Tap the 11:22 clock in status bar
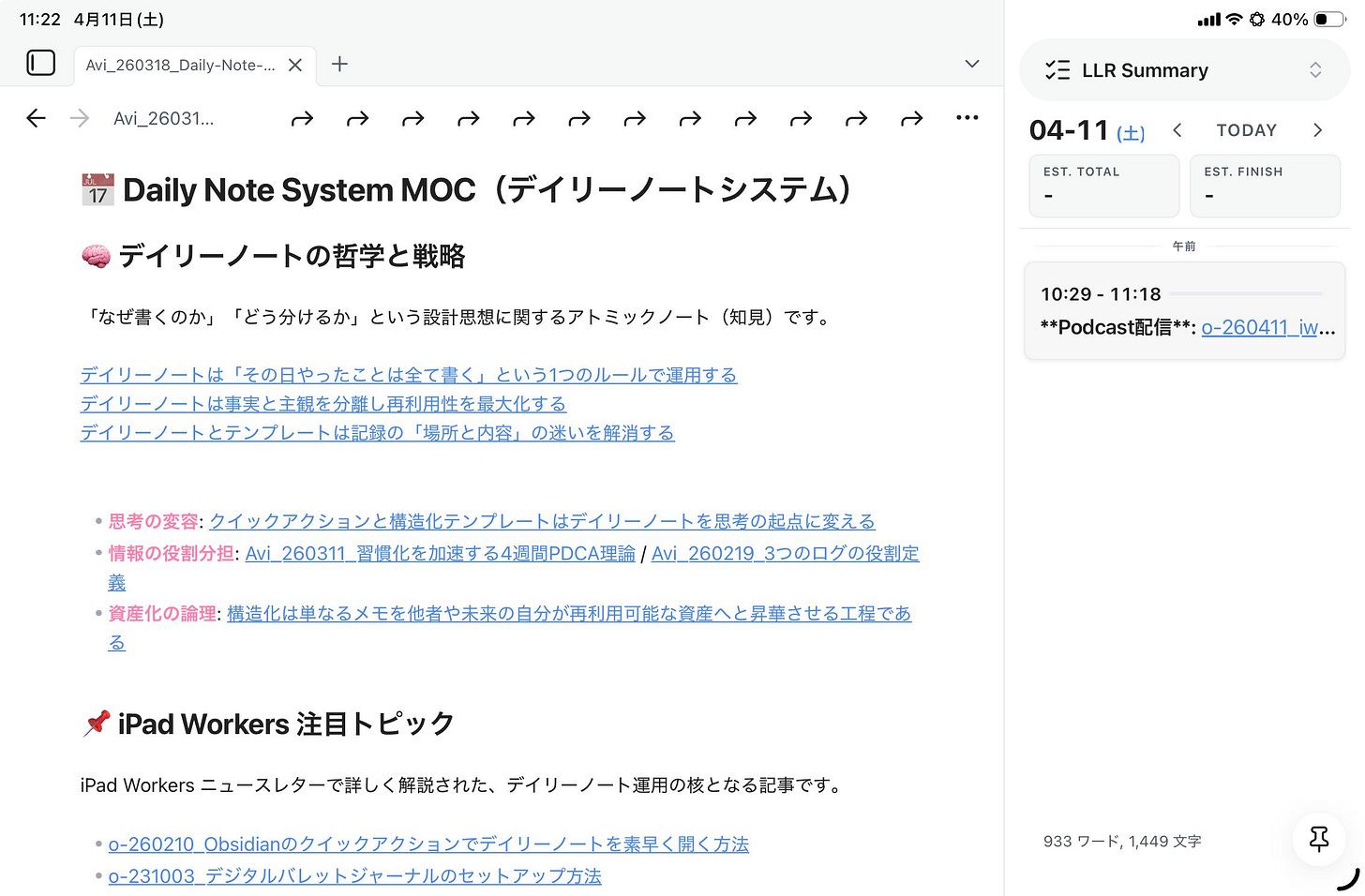1365x896 pixels. tap(40, 19)
